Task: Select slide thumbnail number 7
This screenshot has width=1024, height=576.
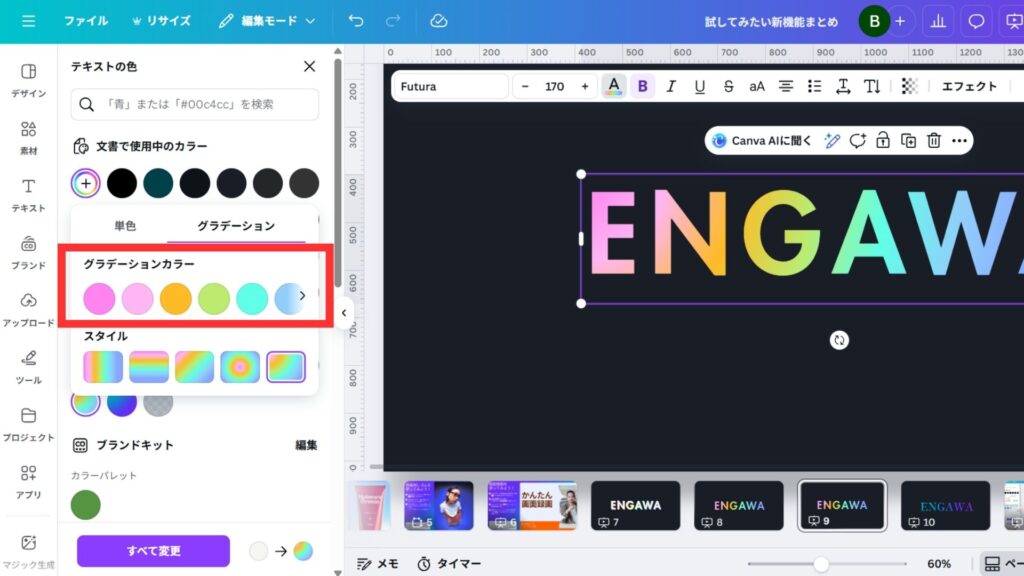Action: pyautogui.click(x=635, y=506)
